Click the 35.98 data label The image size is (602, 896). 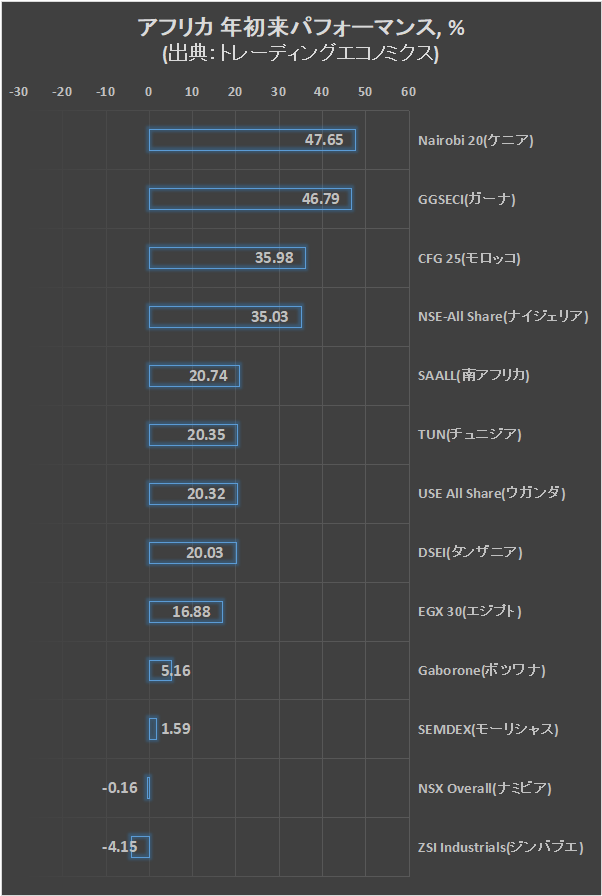274,258
